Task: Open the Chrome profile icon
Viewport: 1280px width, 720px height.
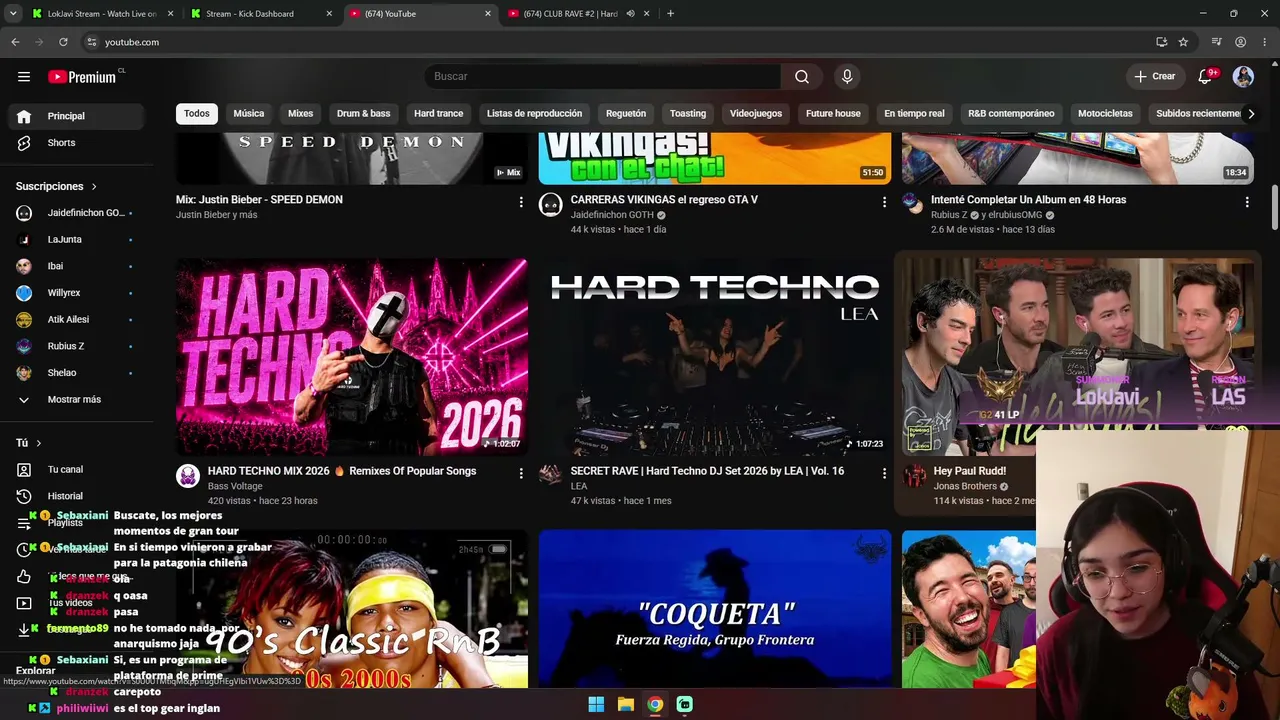Action: tap(1240, 42)
